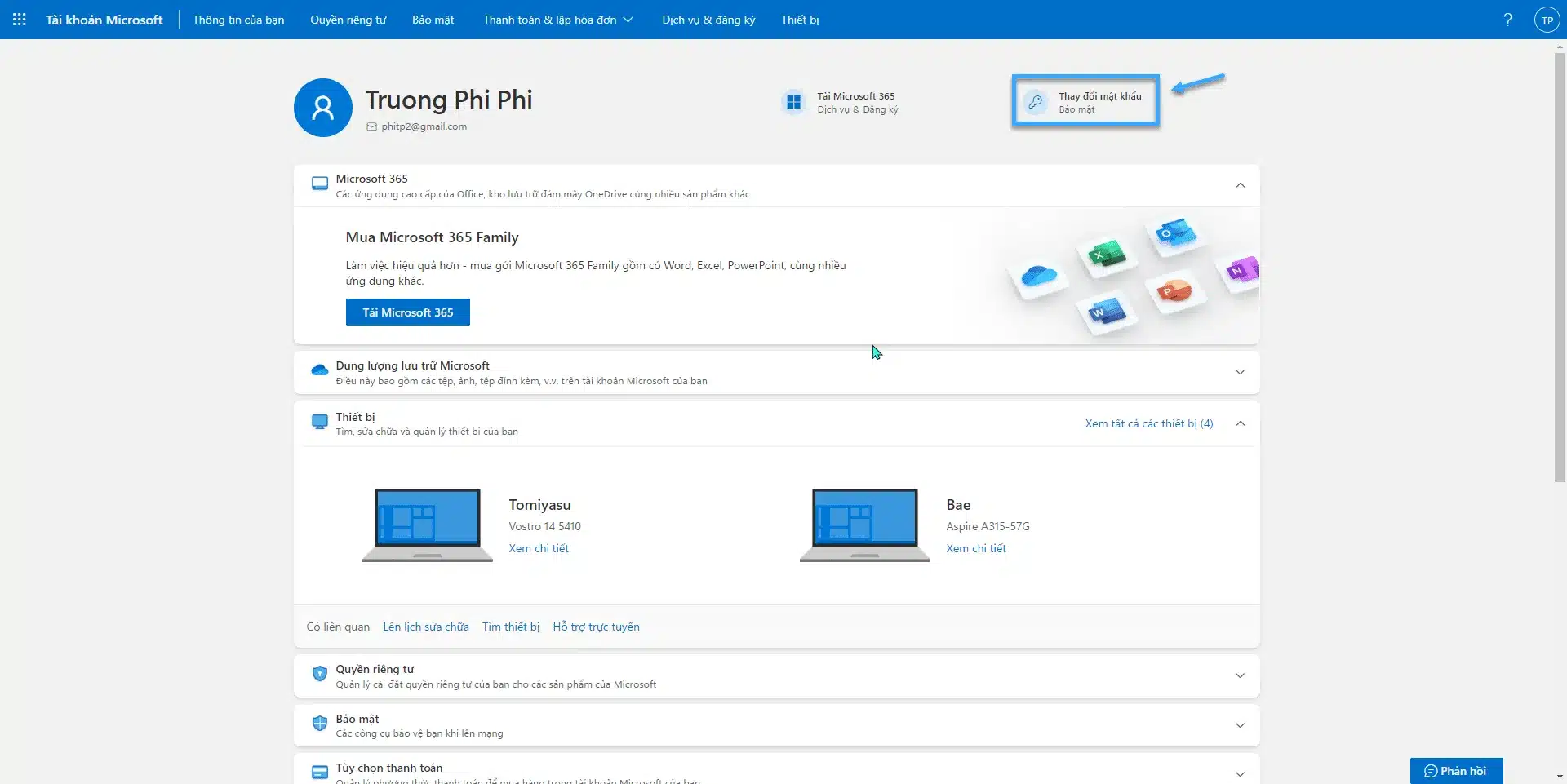Click the Tomiyasu laptop image
Image resolution: width=1567 pixels, height=784 pixels.
pyautogui.click(x=427, y=525)
